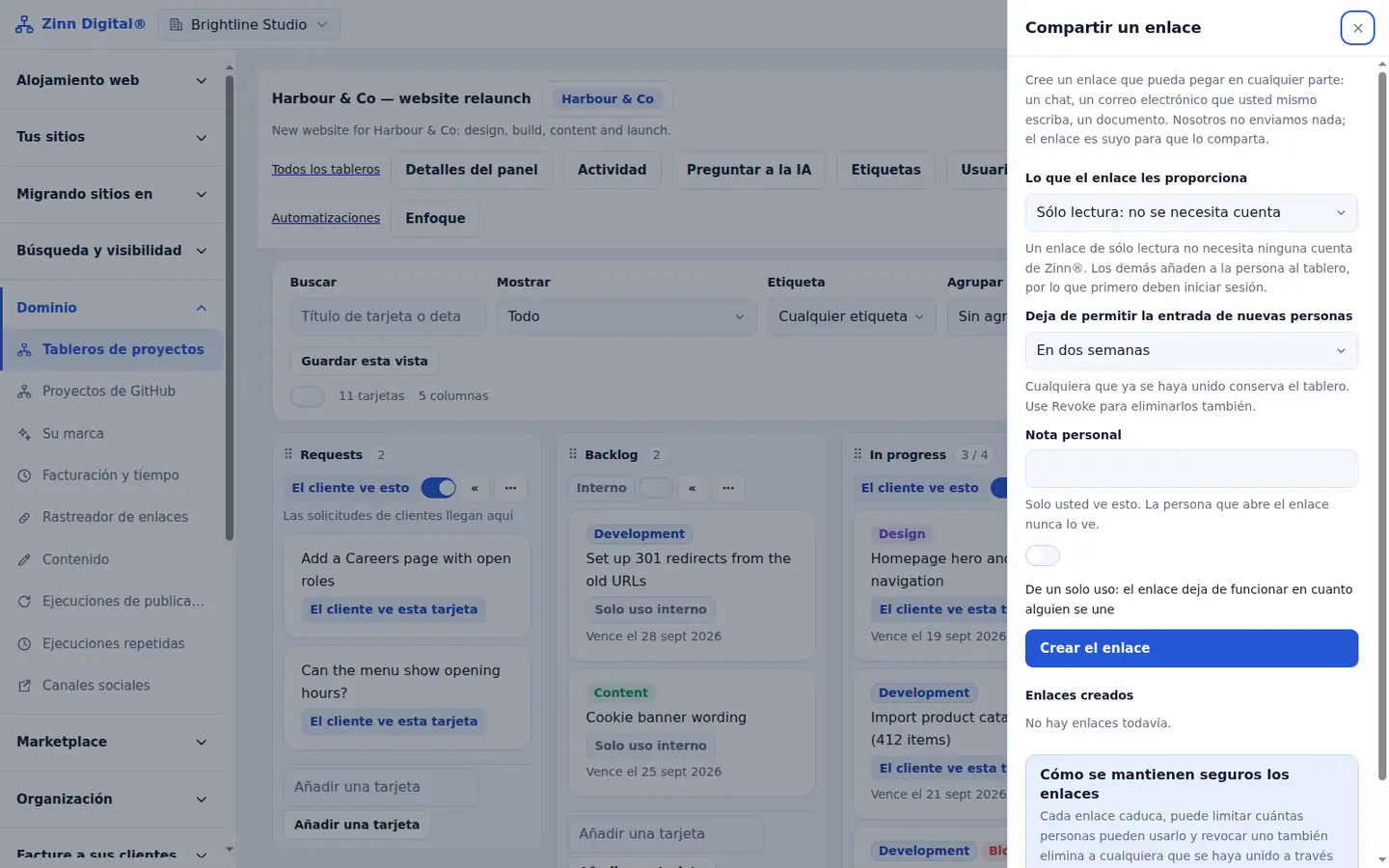This screenshot has width=1389, height=868.
Task: Open the Can the menu show opening hours card
Action: point(406,698)
